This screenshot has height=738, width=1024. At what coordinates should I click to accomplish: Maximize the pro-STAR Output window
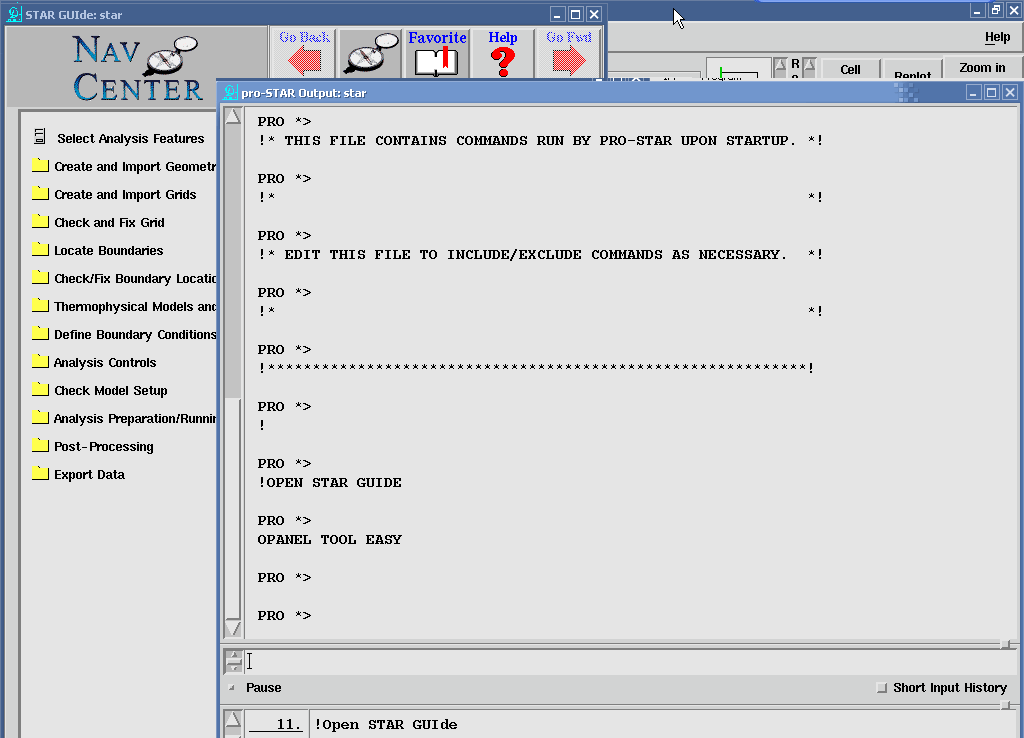991,93
